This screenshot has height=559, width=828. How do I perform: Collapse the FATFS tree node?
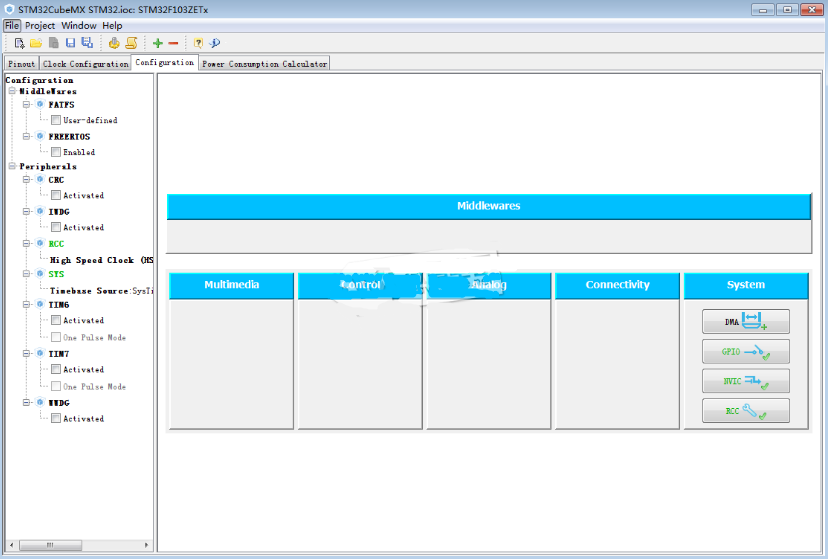(x=26, y=105)
